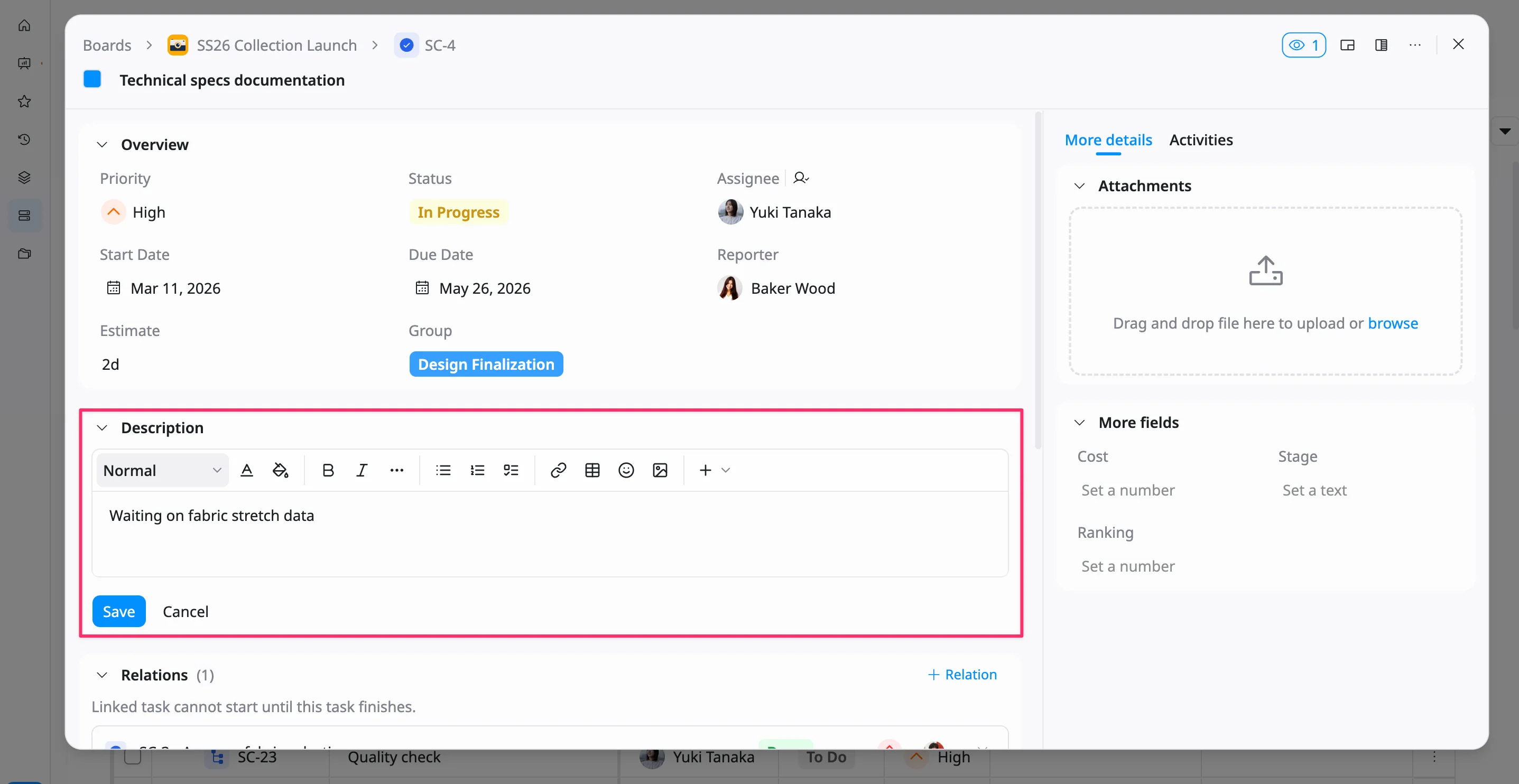This screenshot has width=1519, height=784.
Task: Open more text formatting options
Action: tap(396, 470)
